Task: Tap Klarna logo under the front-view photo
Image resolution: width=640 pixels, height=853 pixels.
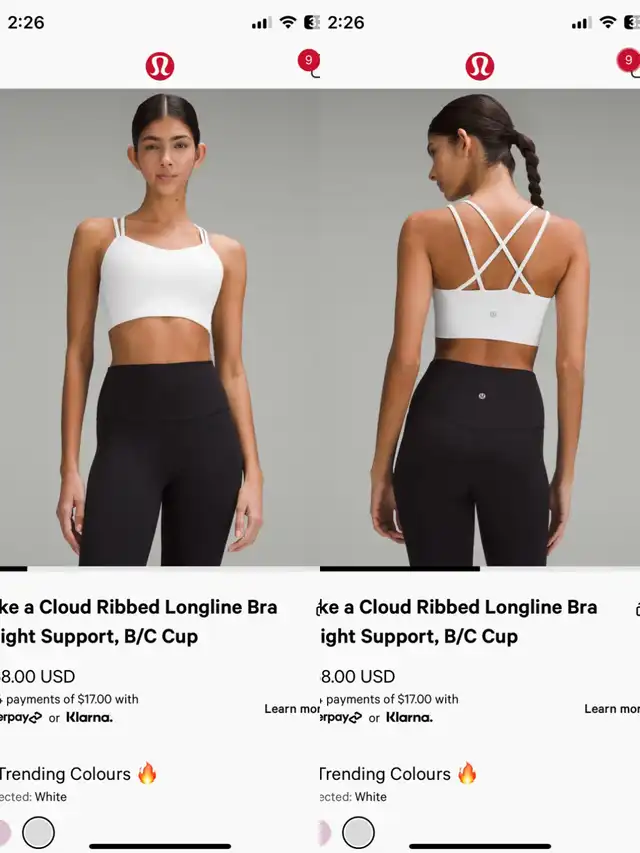Action: (x=89, y=718)
